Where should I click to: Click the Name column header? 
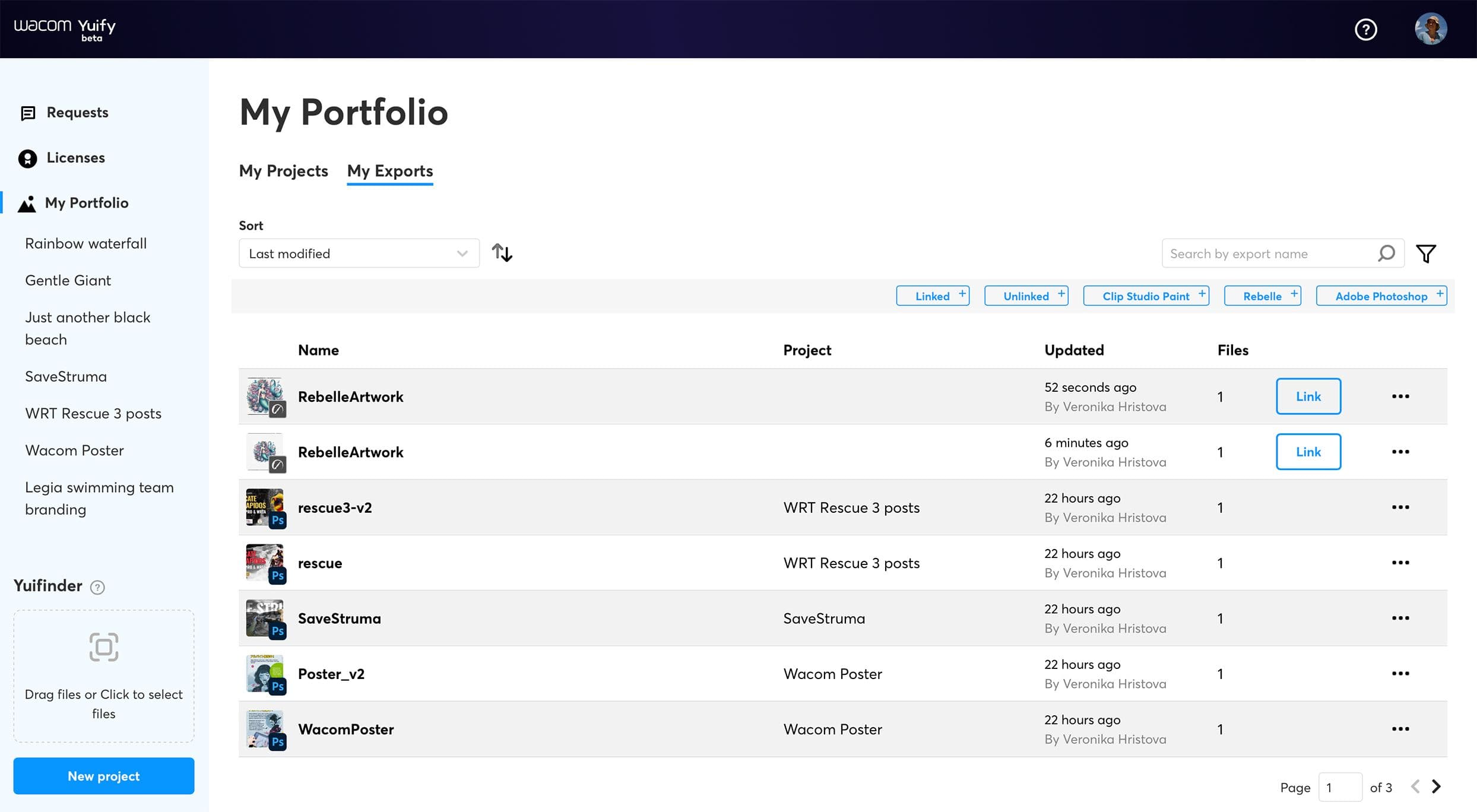pyautogui.click(x=318, y=350)
